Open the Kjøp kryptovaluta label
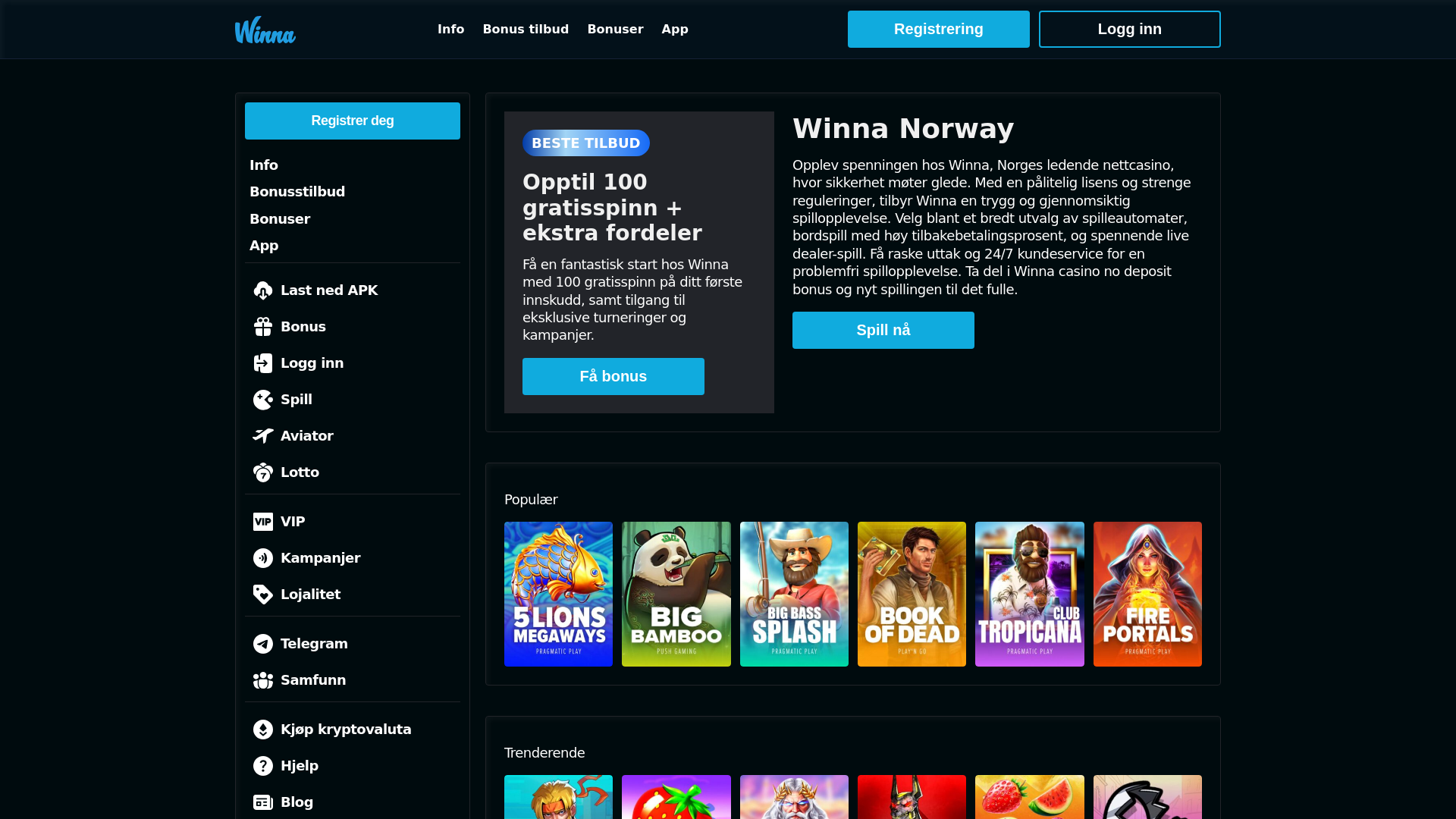 (346, 730)
